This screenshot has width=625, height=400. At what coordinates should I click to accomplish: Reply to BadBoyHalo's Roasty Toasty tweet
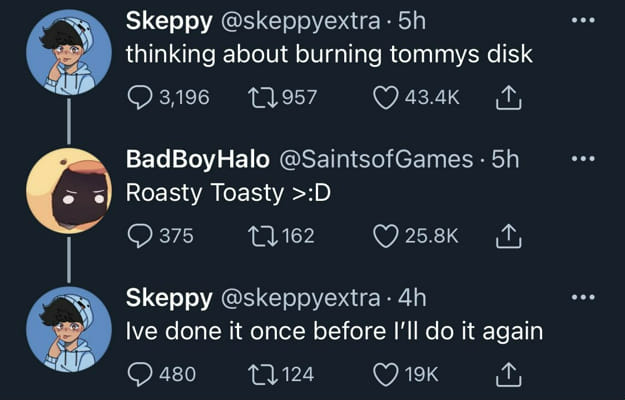click(141, 235)
